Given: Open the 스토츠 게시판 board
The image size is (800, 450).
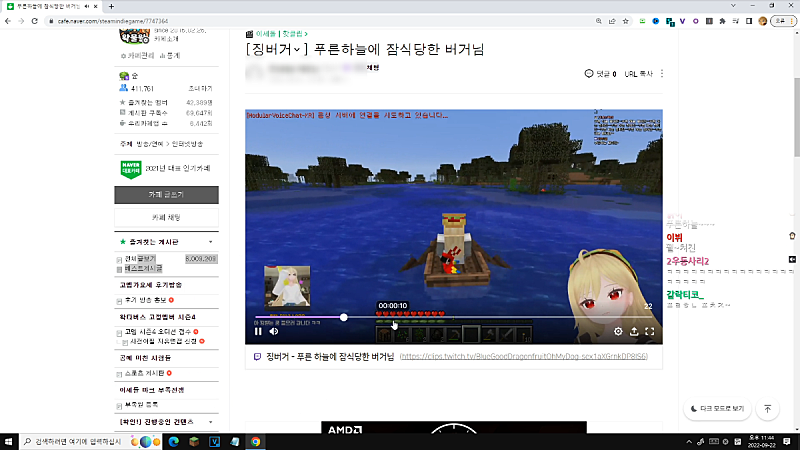Looking at the screenshot, I should (144, 373).
